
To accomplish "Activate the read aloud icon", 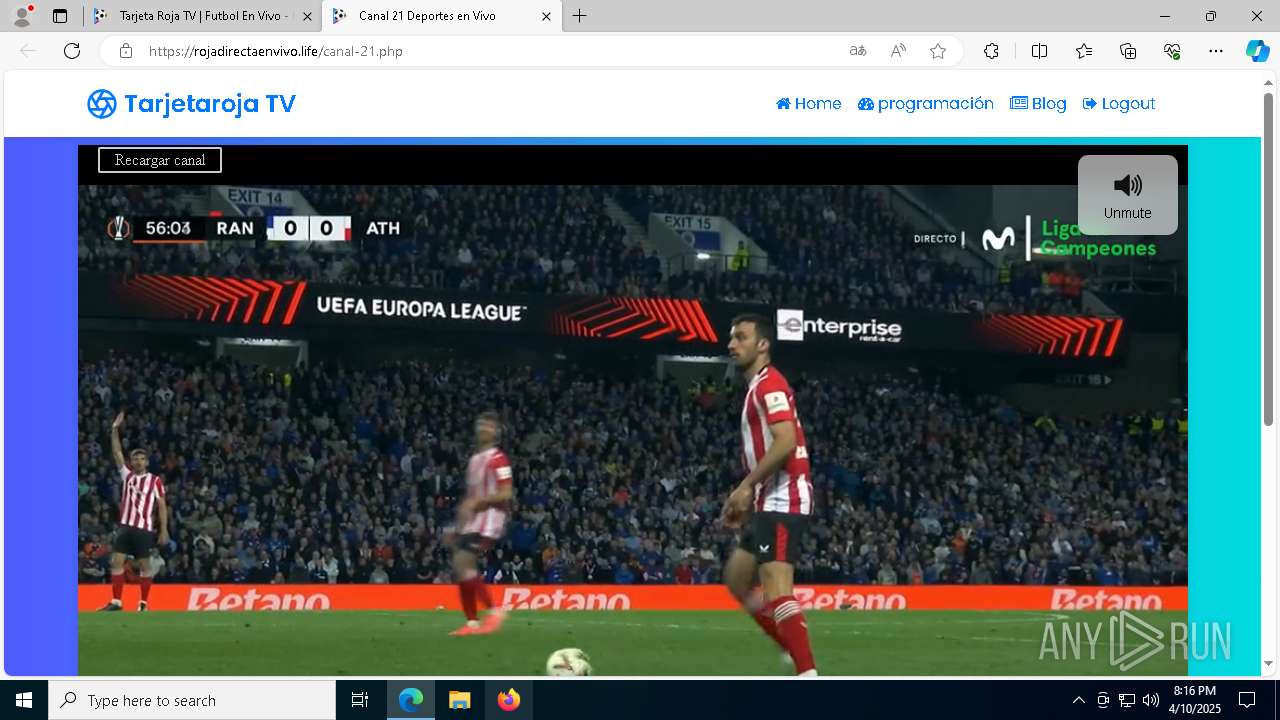I will [x=898, y=51].
